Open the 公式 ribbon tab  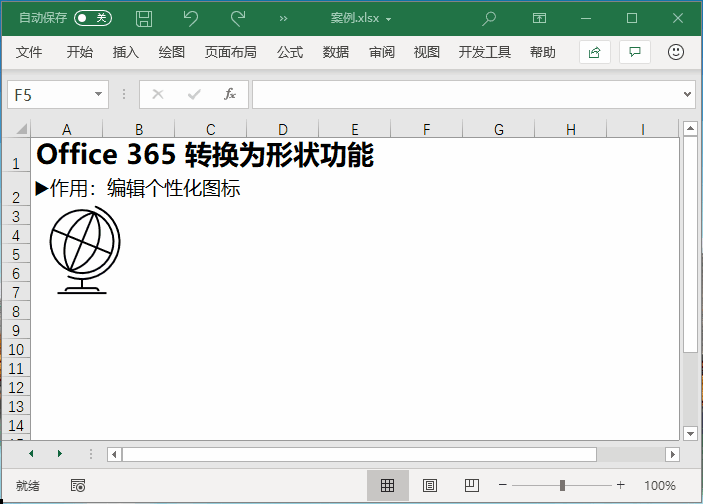[x=290, y=52]
